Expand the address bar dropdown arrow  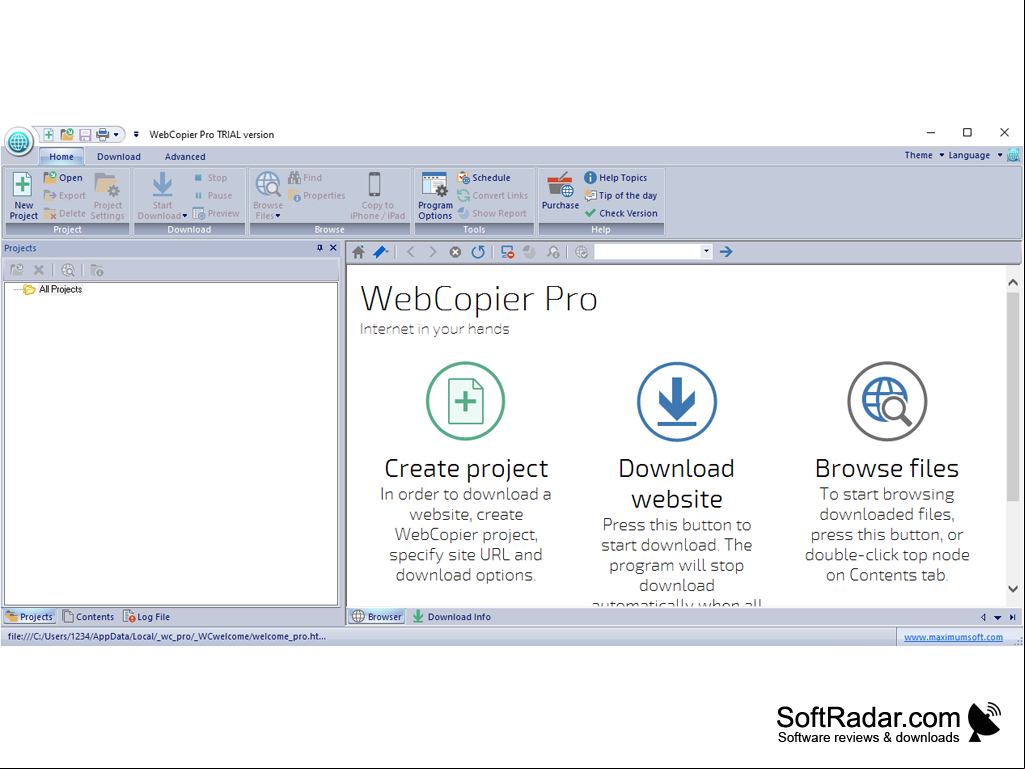click(x=706, y=252)
